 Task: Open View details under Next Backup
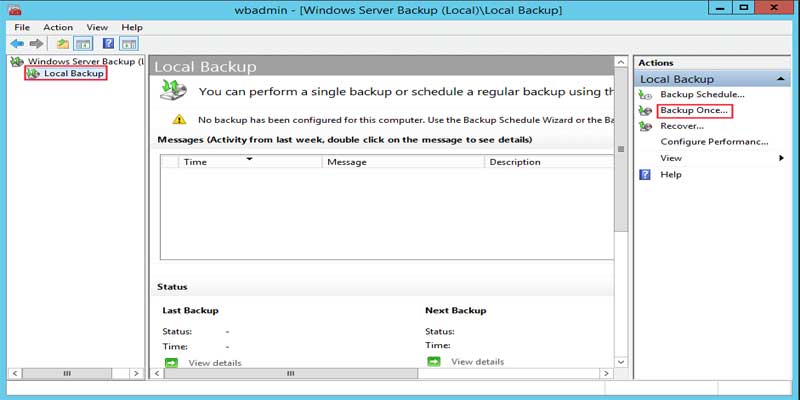point(477,361)
